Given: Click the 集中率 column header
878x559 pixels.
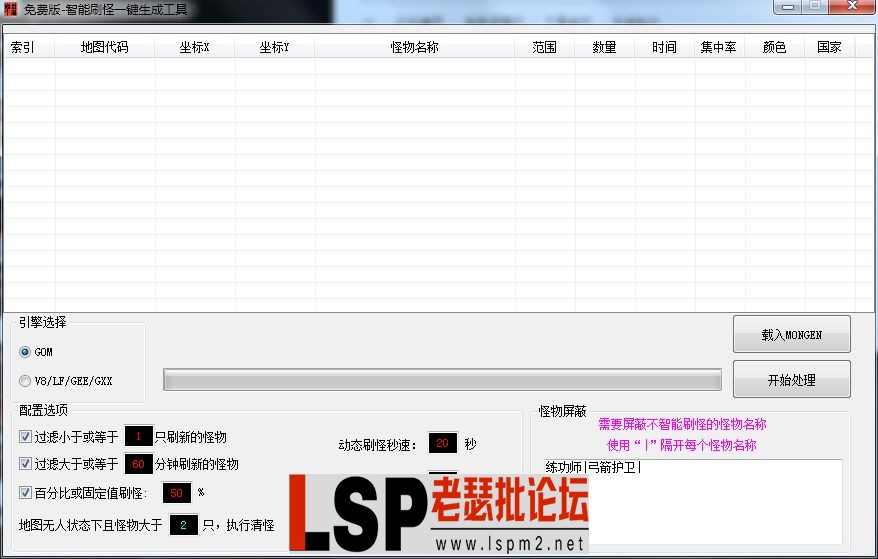Looking at the screenshot, I should 719,47.
